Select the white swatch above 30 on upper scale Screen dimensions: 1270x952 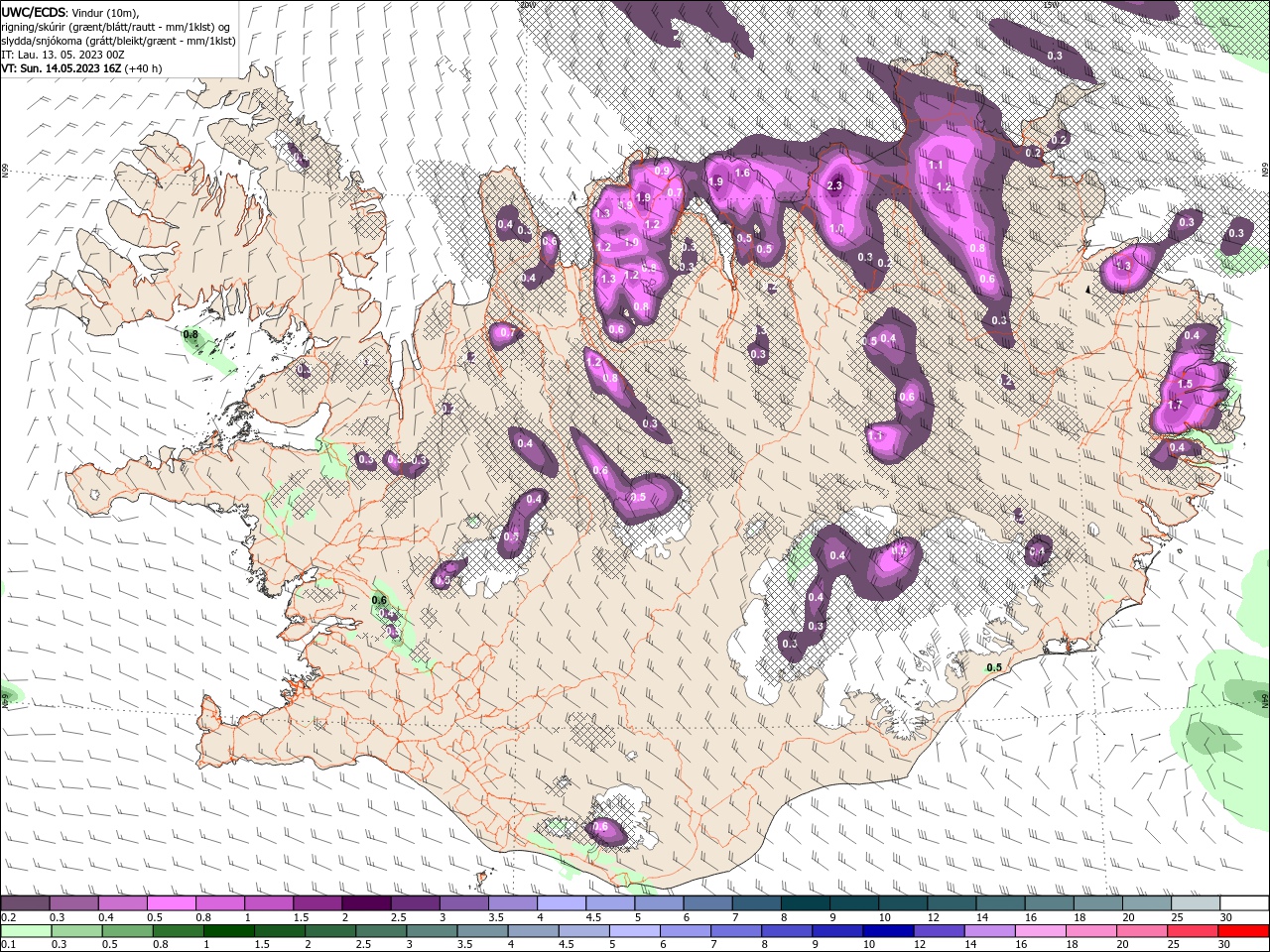pyautogui.click(x=1244, y=903)
